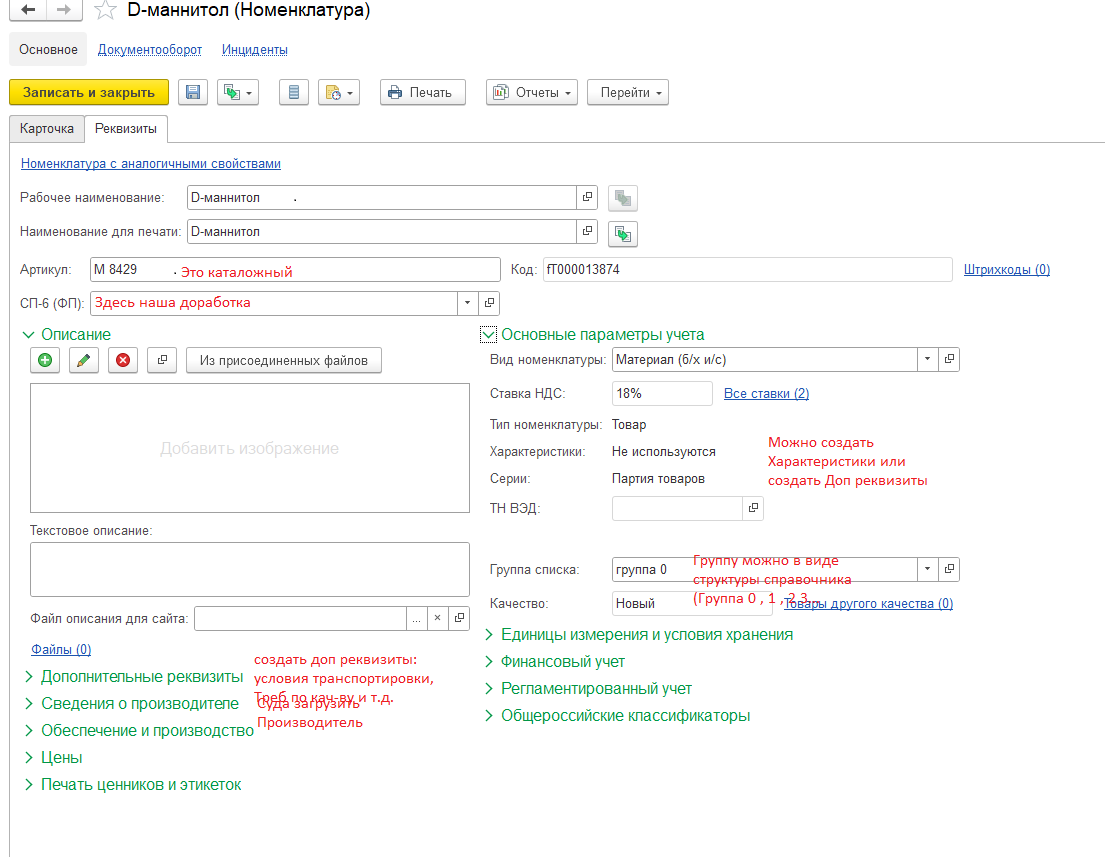Image resolution: width=1105 pixels, height=857 pixels.
Task: Switch to the Карточка tab
Action: pyautogui.click(x=47, y=129)
